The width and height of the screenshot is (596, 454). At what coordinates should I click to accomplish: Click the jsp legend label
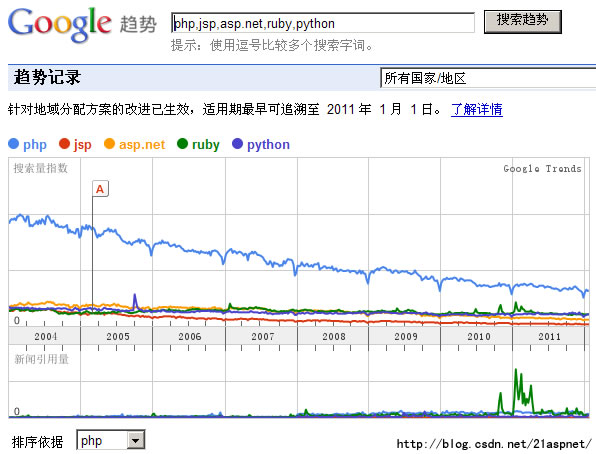(x=82, y=145)
